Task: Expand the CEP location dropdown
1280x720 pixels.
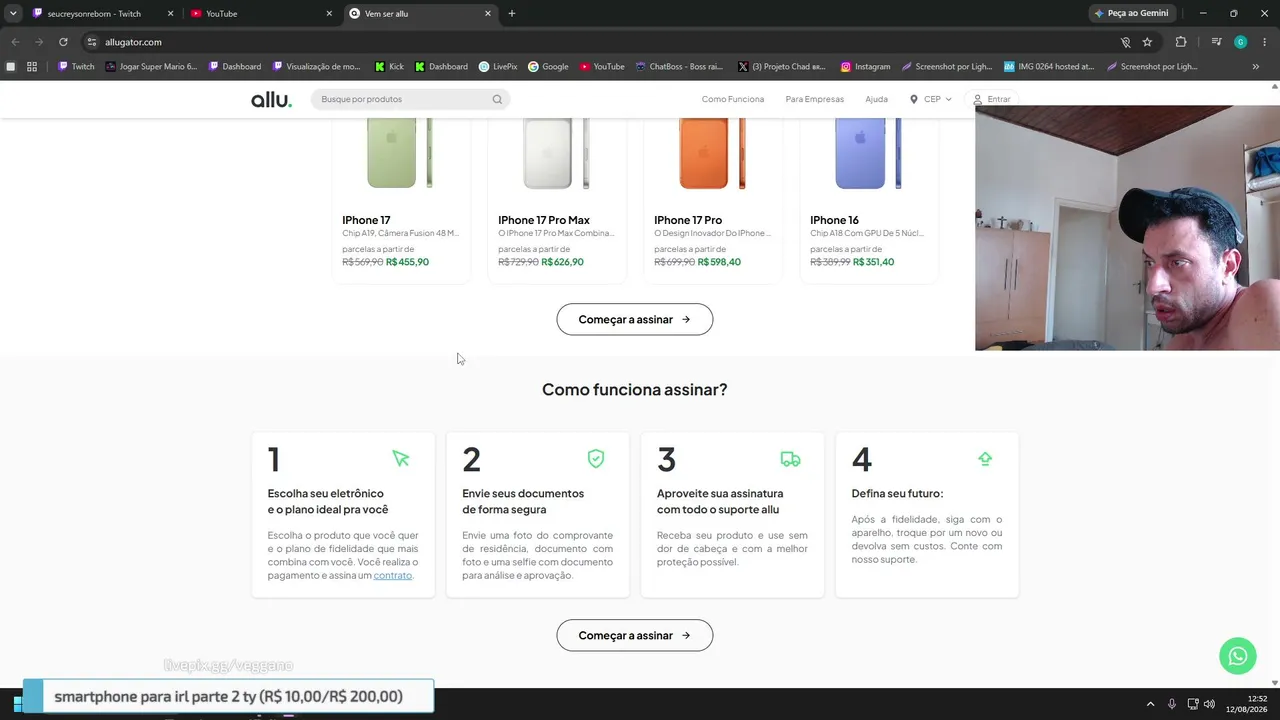Action: coord(931,99)
